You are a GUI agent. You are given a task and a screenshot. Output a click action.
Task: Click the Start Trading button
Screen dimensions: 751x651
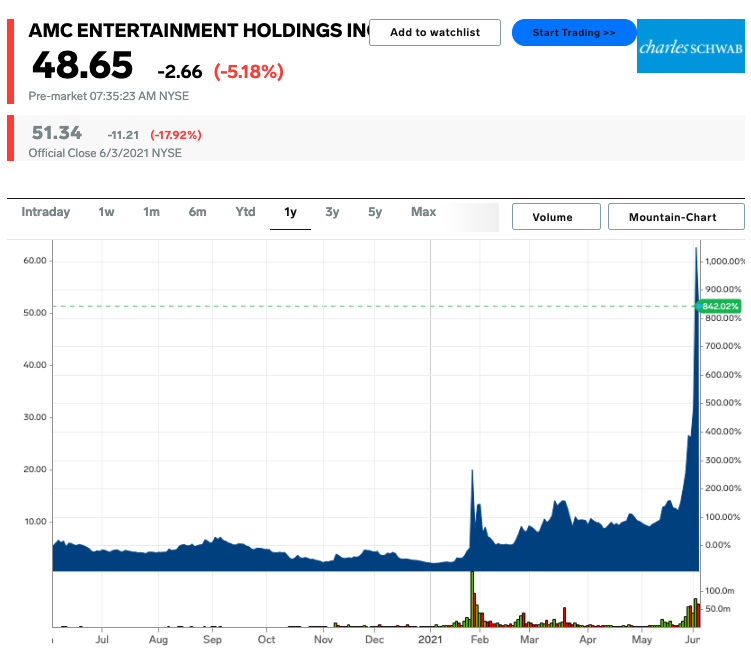click(574, 33)
